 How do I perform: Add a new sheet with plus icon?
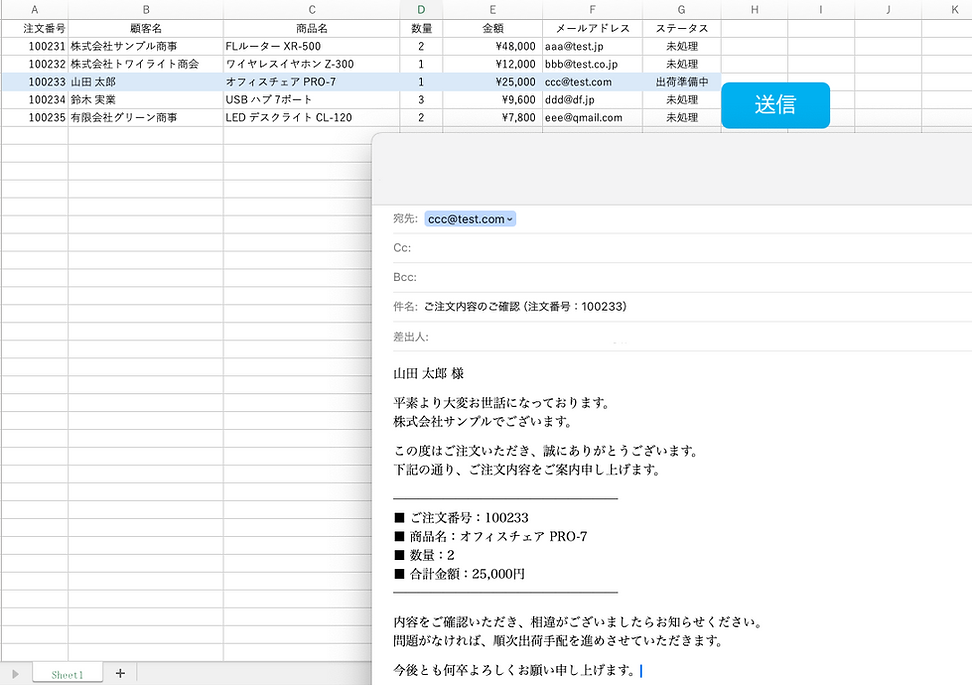click(120, 673)
